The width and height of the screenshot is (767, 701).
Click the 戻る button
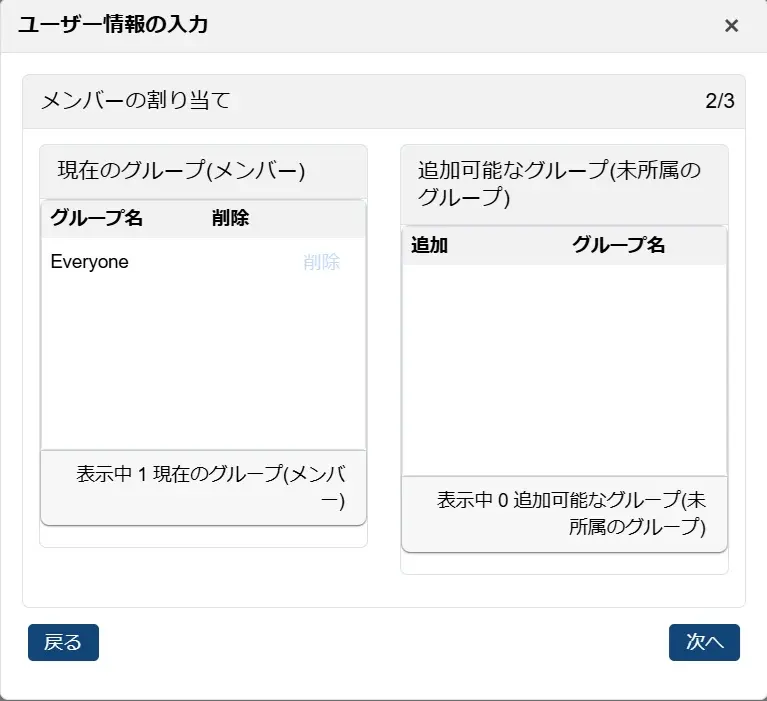click(x=63, y=643)
